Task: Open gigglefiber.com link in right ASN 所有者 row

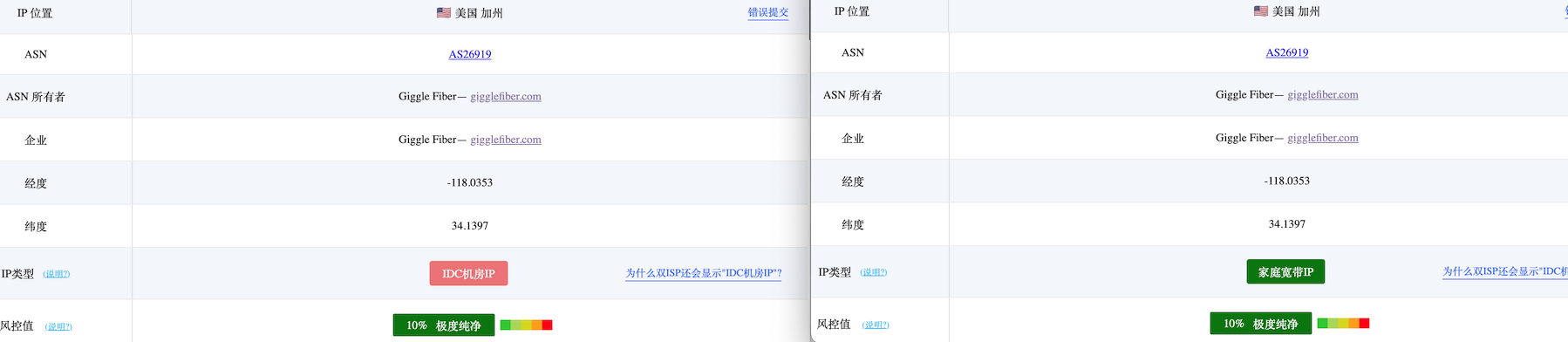Action: (x=1323, y=94)
